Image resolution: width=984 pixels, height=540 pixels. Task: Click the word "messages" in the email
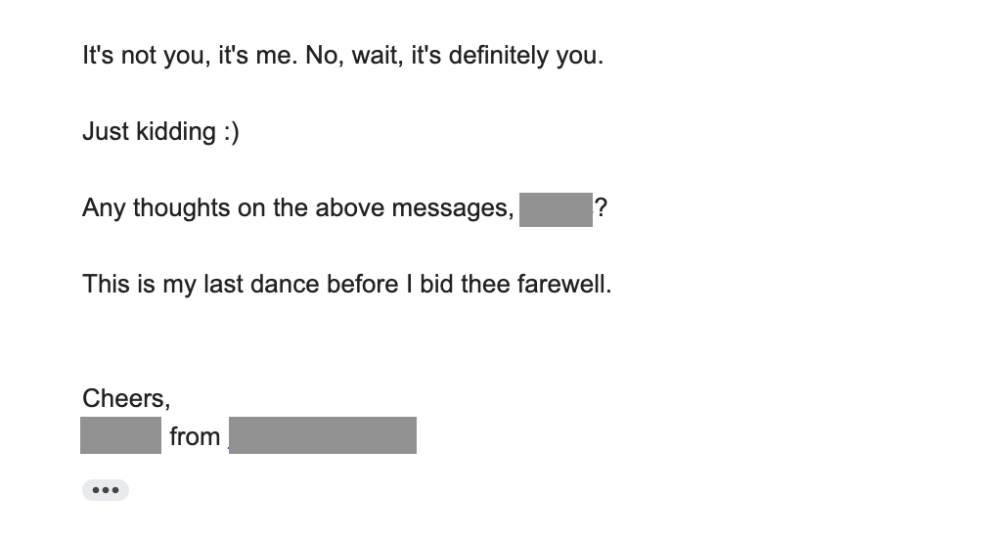coord(458,209)
